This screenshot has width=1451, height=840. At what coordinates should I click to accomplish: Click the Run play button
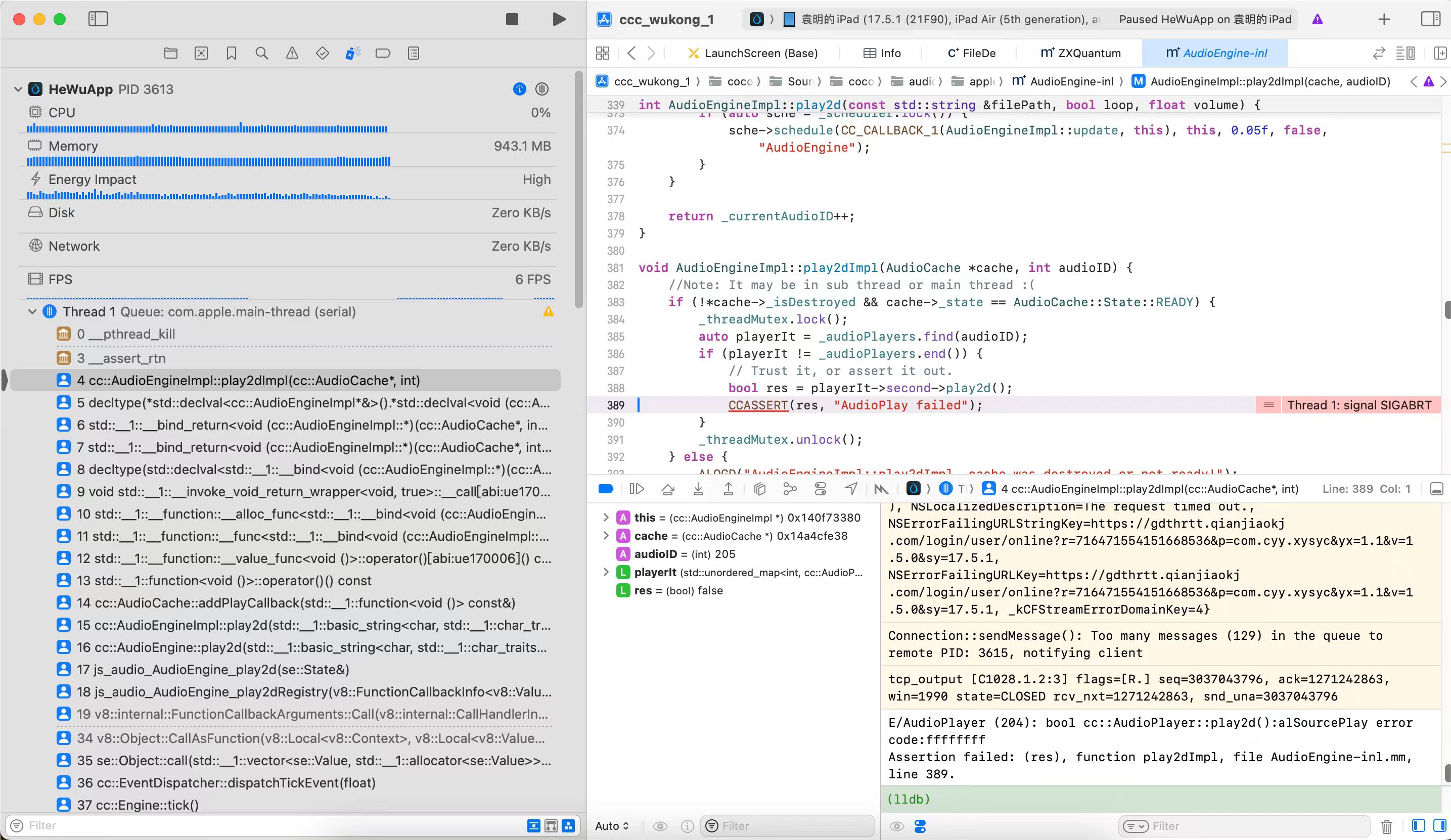point(559,19)
